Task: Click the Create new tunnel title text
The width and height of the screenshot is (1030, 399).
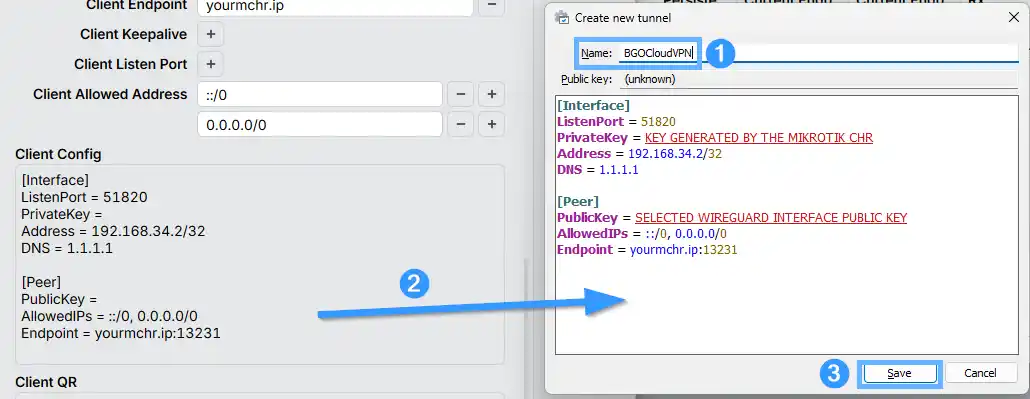Action: coord(623,18)
